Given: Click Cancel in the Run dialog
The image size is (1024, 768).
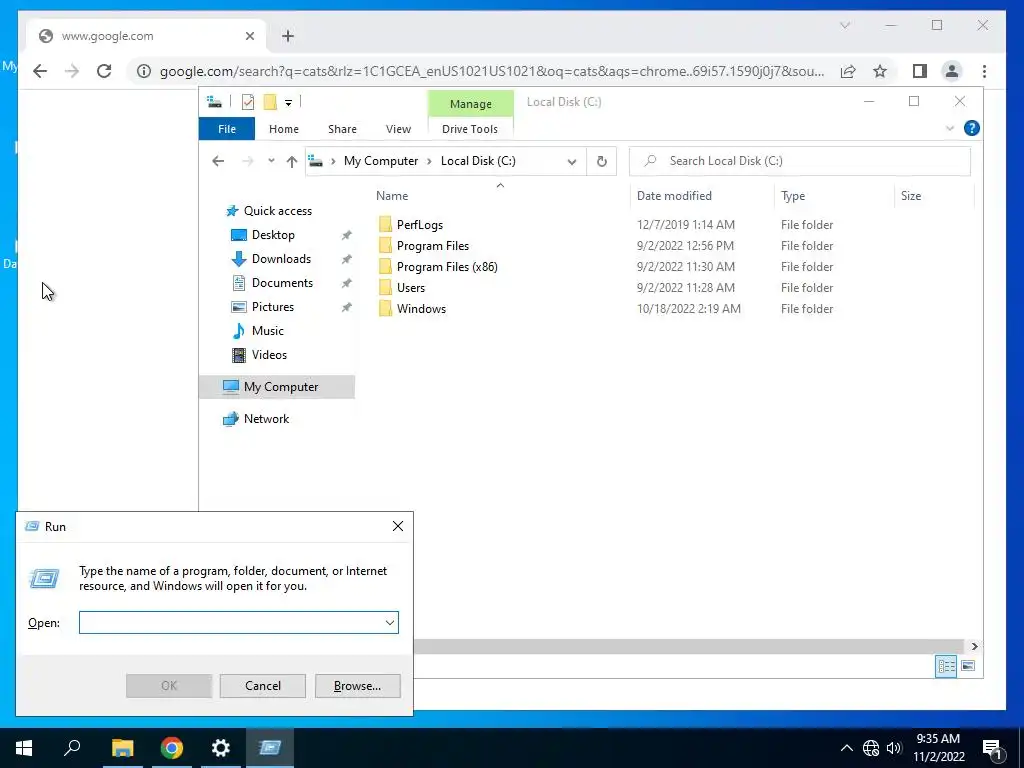Looking at the screenshot, I should 263,686.
